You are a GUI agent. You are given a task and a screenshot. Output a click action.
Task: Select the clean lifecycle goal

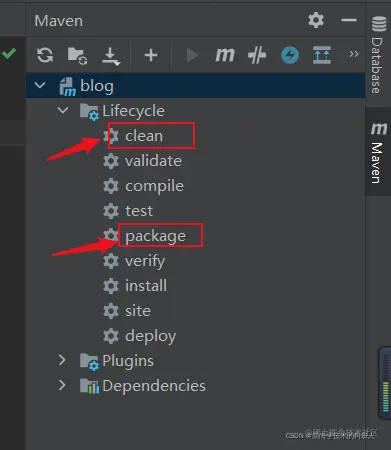144,136
